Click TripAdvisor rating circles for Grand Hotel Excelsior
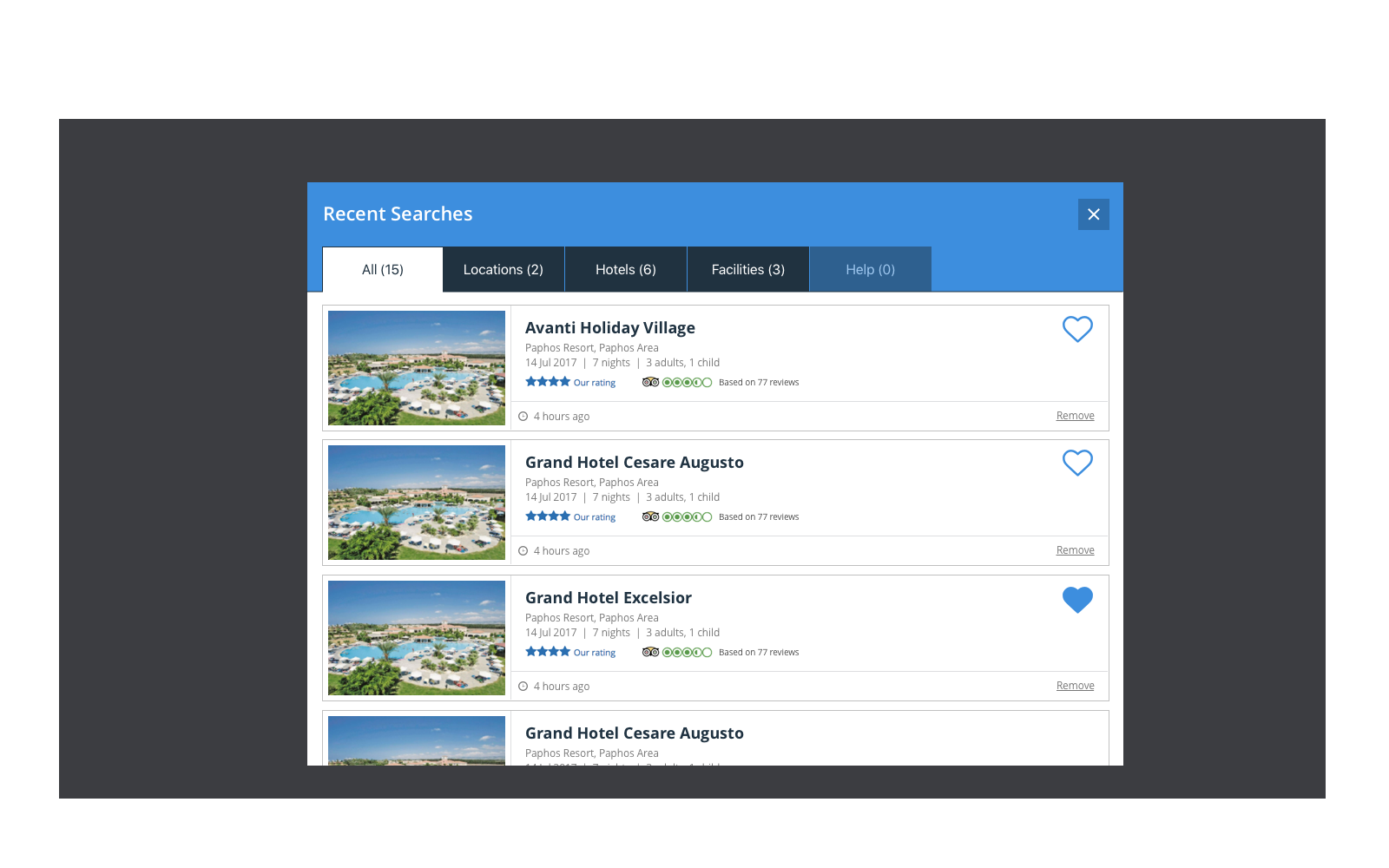Image resolution: width=1389 pixels, height=868 pixels. tap(687, 652)
